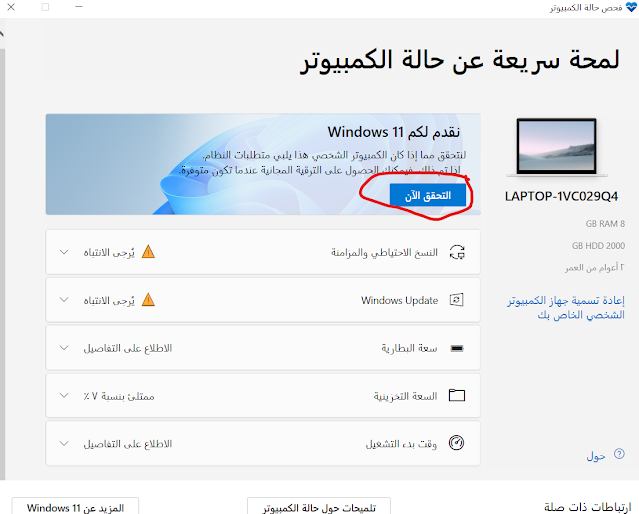Screen dimensions: 639x514
Task: Click the warning triangle in Windows Update row
Action: tap(148, 300)
